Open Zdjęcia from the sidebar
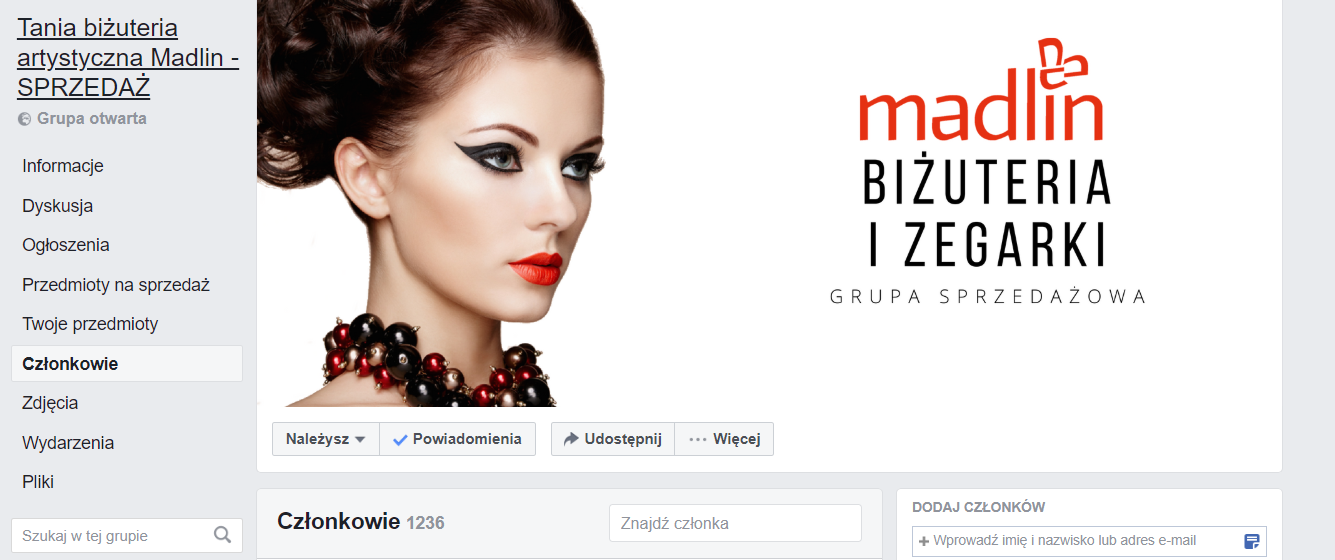The image size is (1335, 560). [x=50, y=403]
